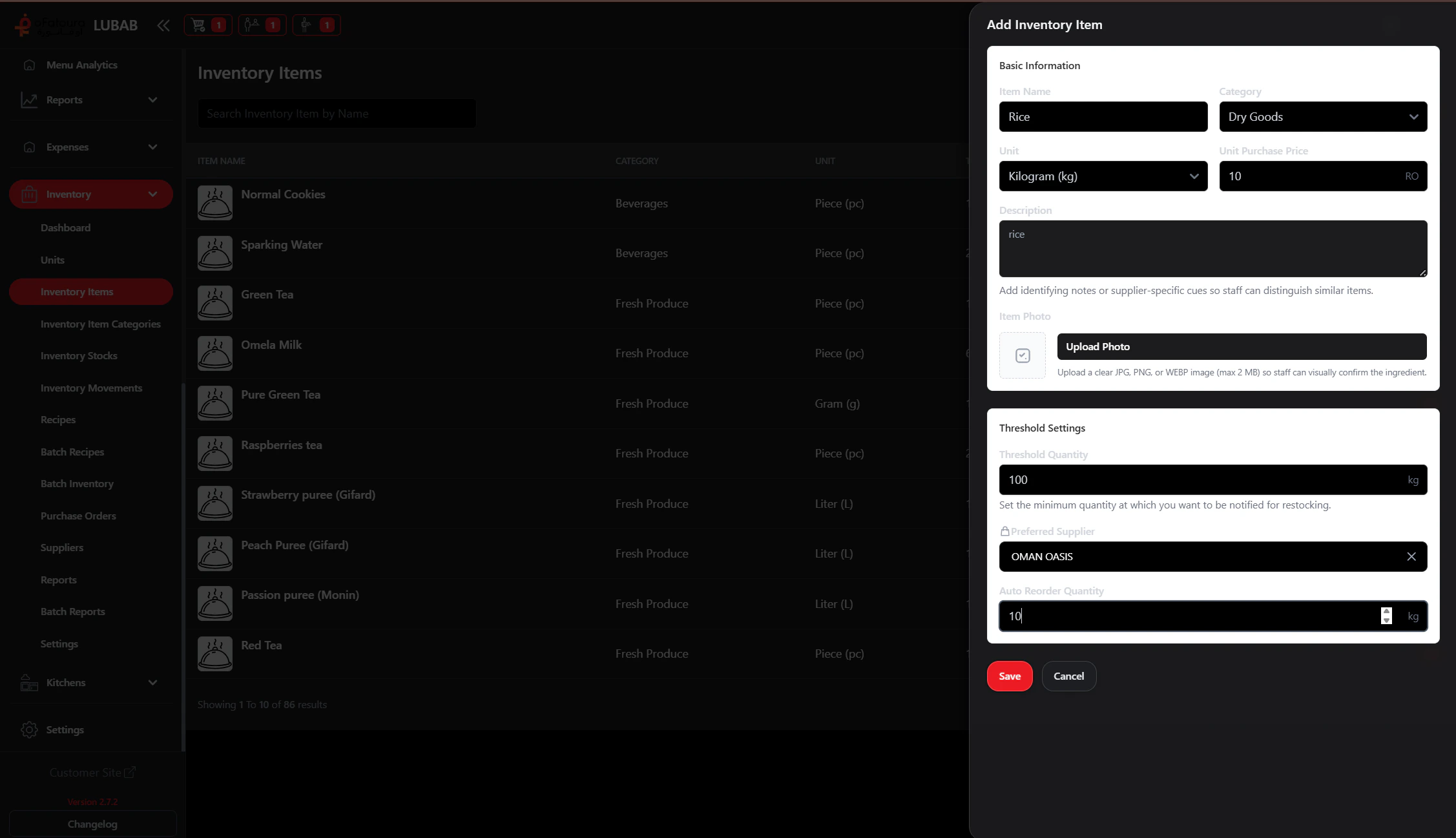The image size is (1456, 838).
Task: Click the waiter serving customer icon
Action: pyautogui.click(x=253, y=25)
